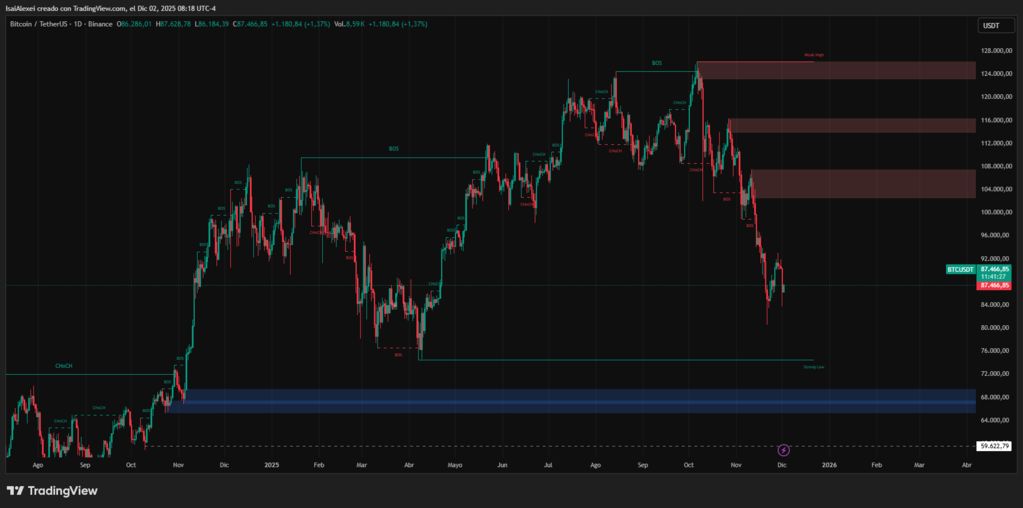
Task: Click the 128.000,00 price axis label
Action: [996, 51]
